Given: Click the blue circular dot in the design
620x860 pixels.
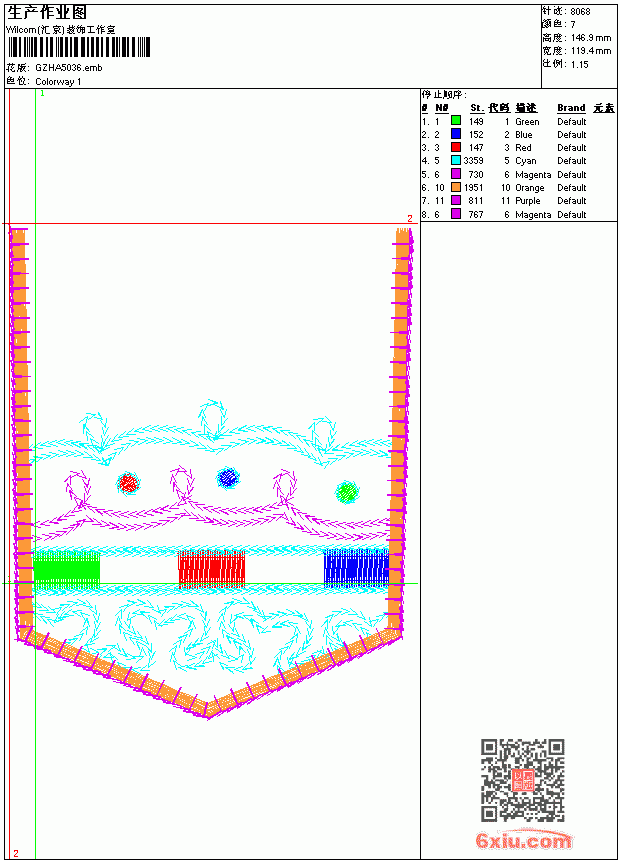Looking at the screenshot, I should click(228, 478).
